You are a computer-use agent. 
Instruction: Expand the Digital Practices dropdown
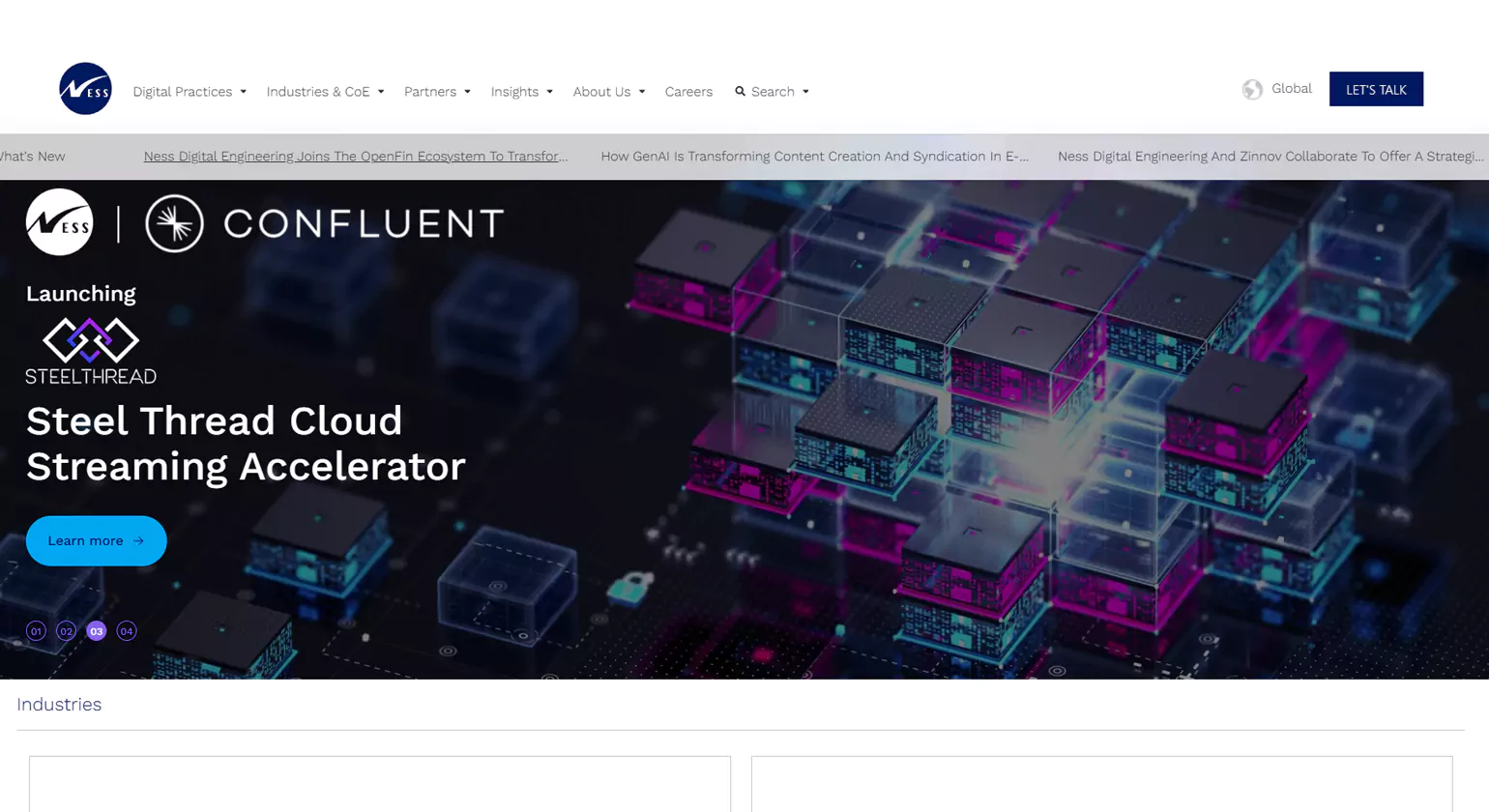coord(190,92)
